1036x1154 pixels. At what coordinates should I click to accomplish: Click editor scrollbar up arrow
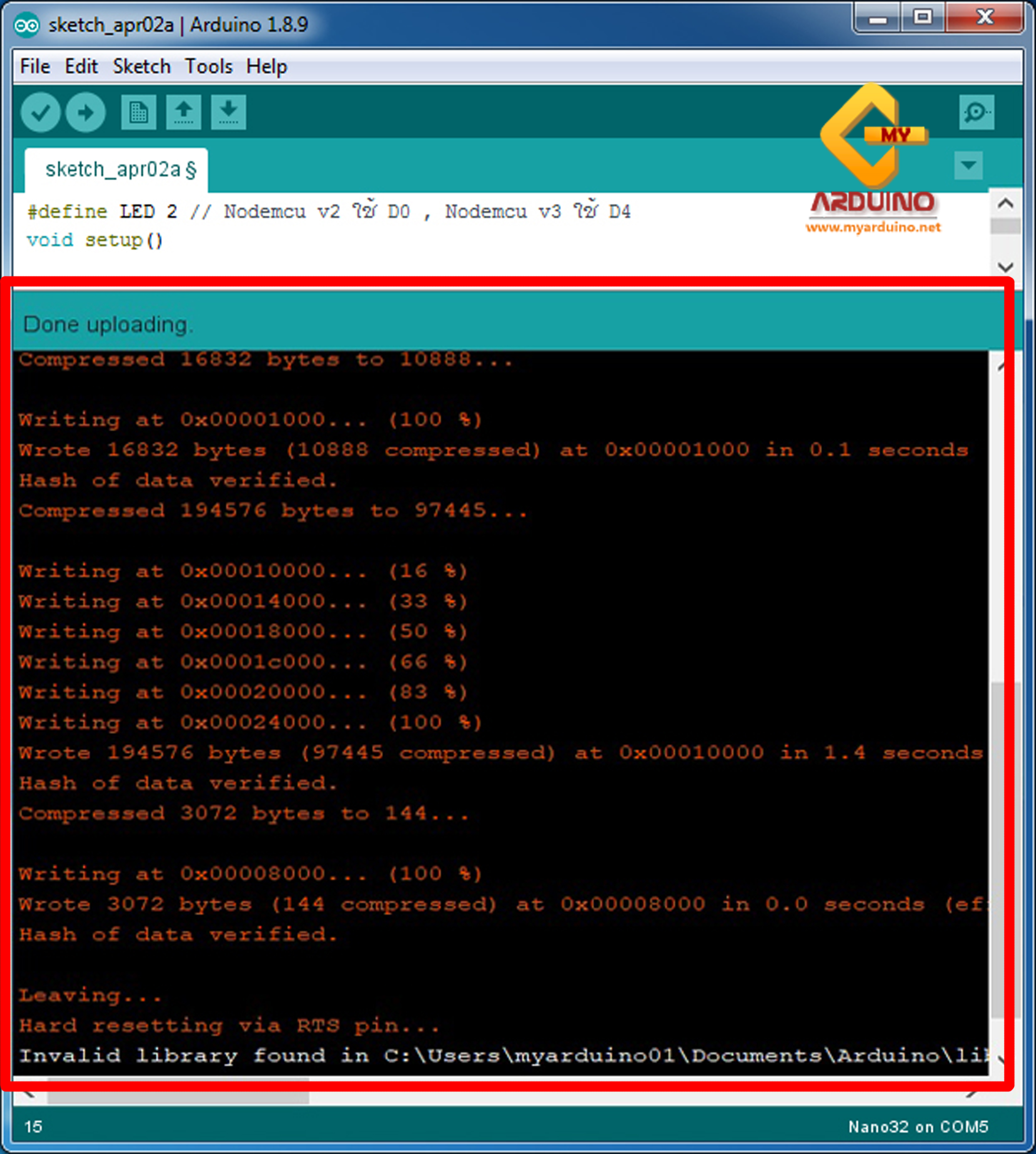coord(1005,204)
